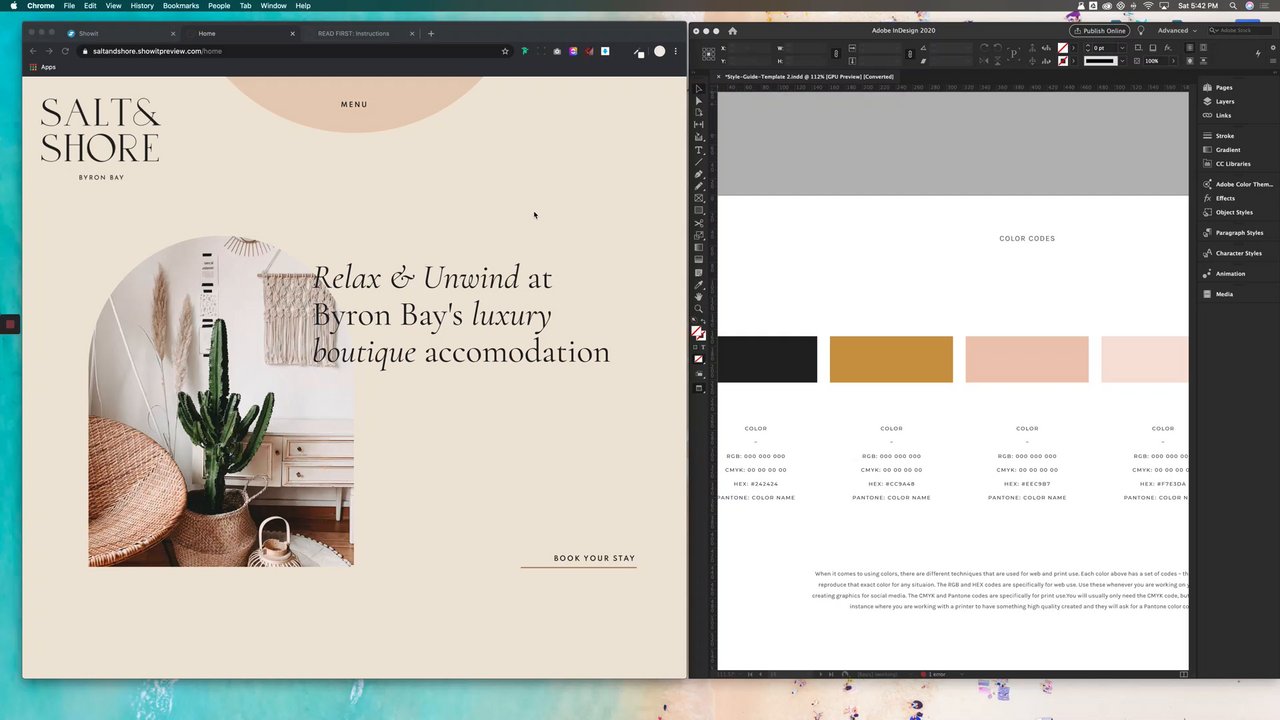Click the Publish Online button
The height and width of the screenshot is (720, 1280).
(1098, 31)
